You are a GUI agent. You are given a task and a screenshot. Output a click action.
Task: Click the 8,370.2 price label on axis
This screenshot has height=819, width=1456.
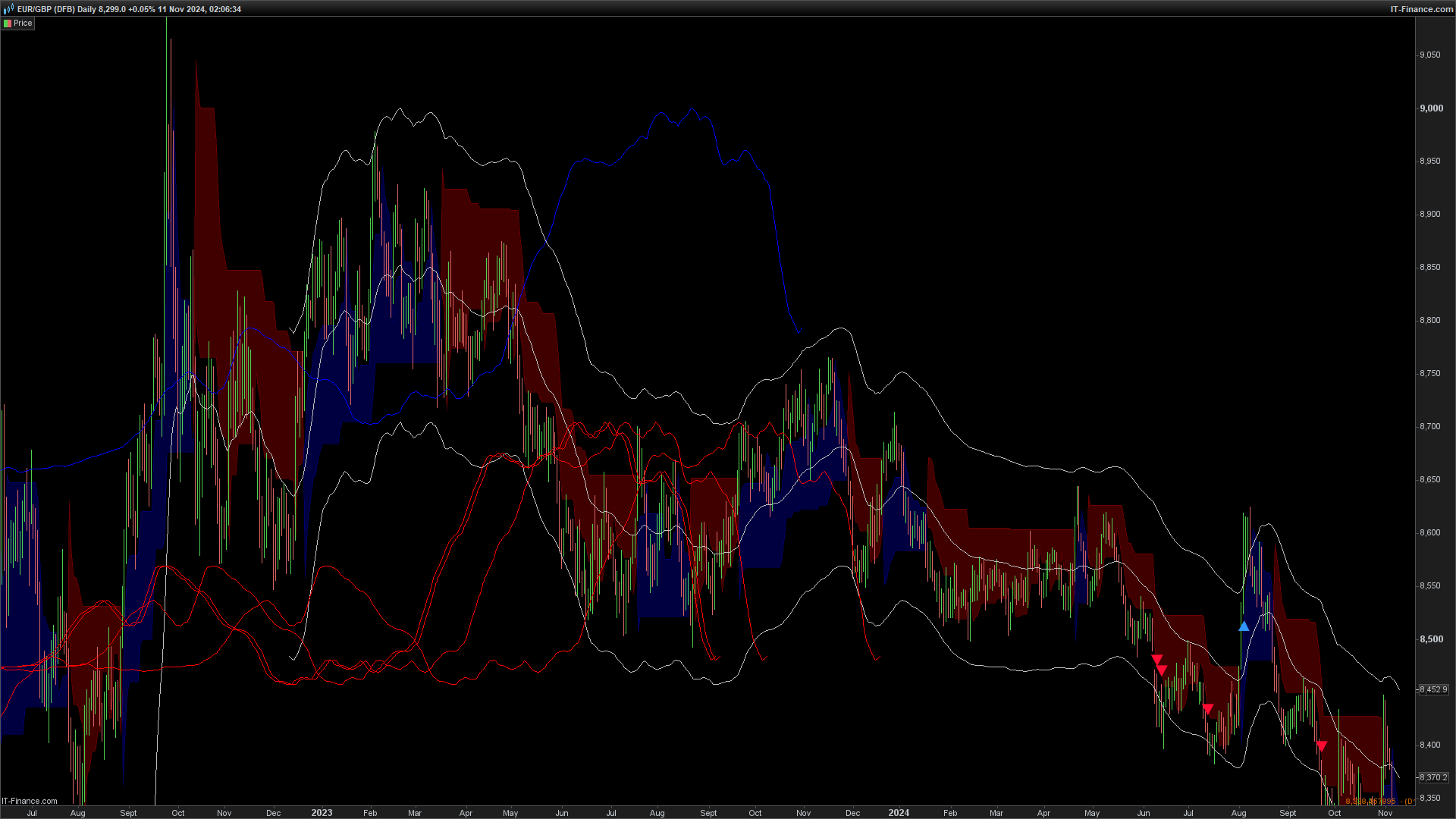tap(1432, 777)
